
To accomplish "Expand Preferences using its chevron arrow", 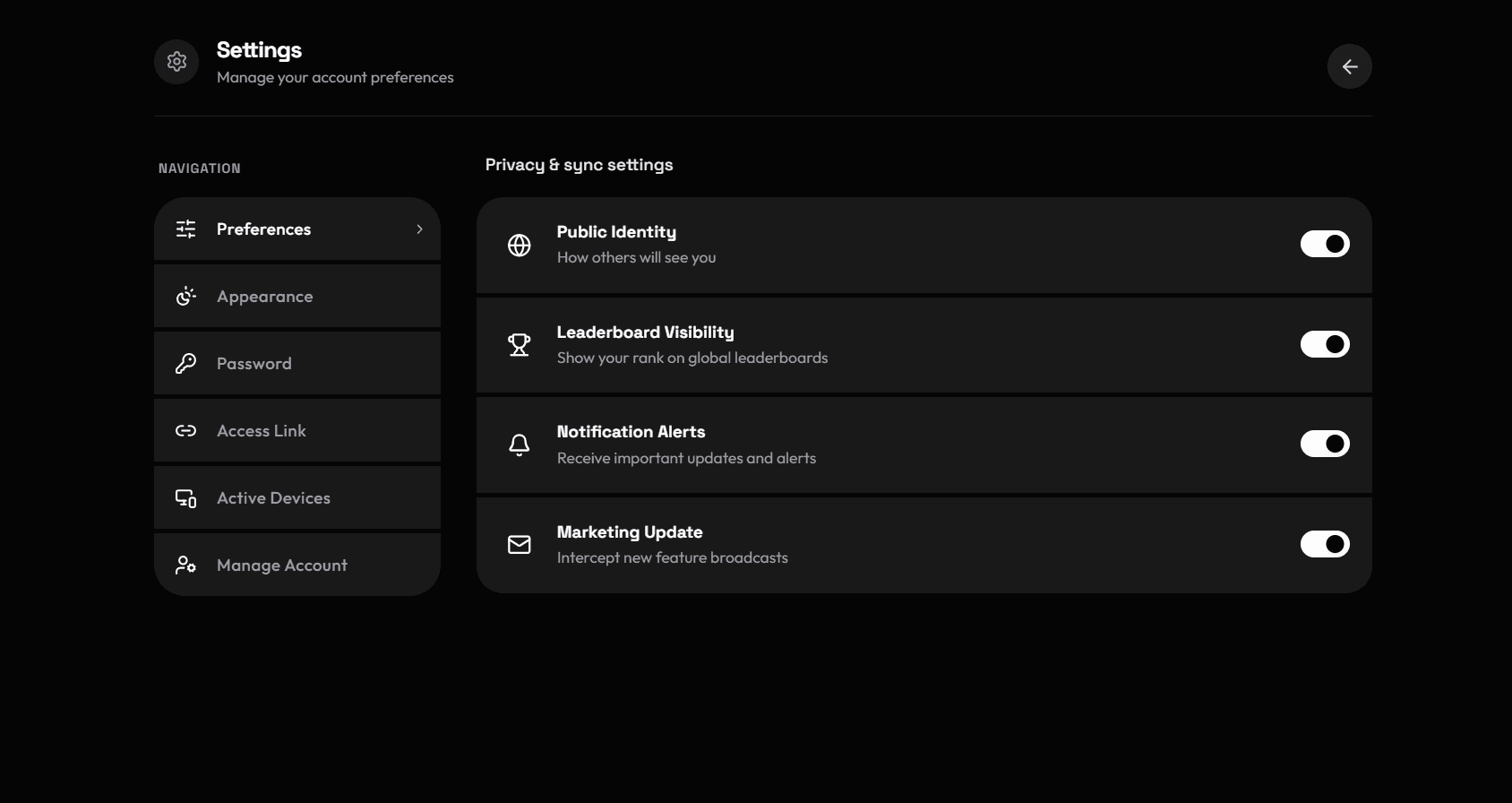I will pyautogui.click(x=419, y=229).
